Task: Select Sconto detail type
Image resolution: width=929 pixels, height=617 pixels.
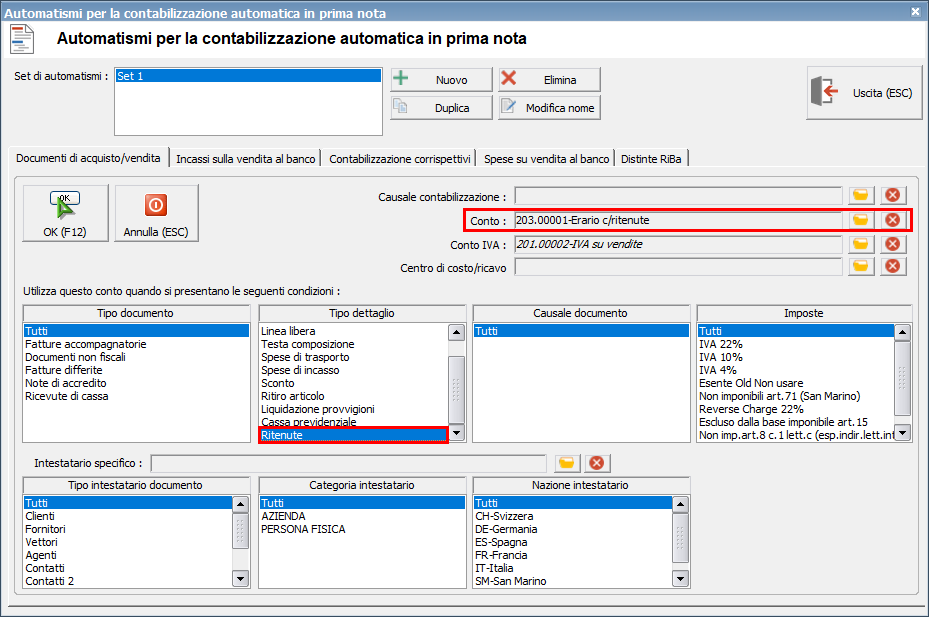Action: 354,383
